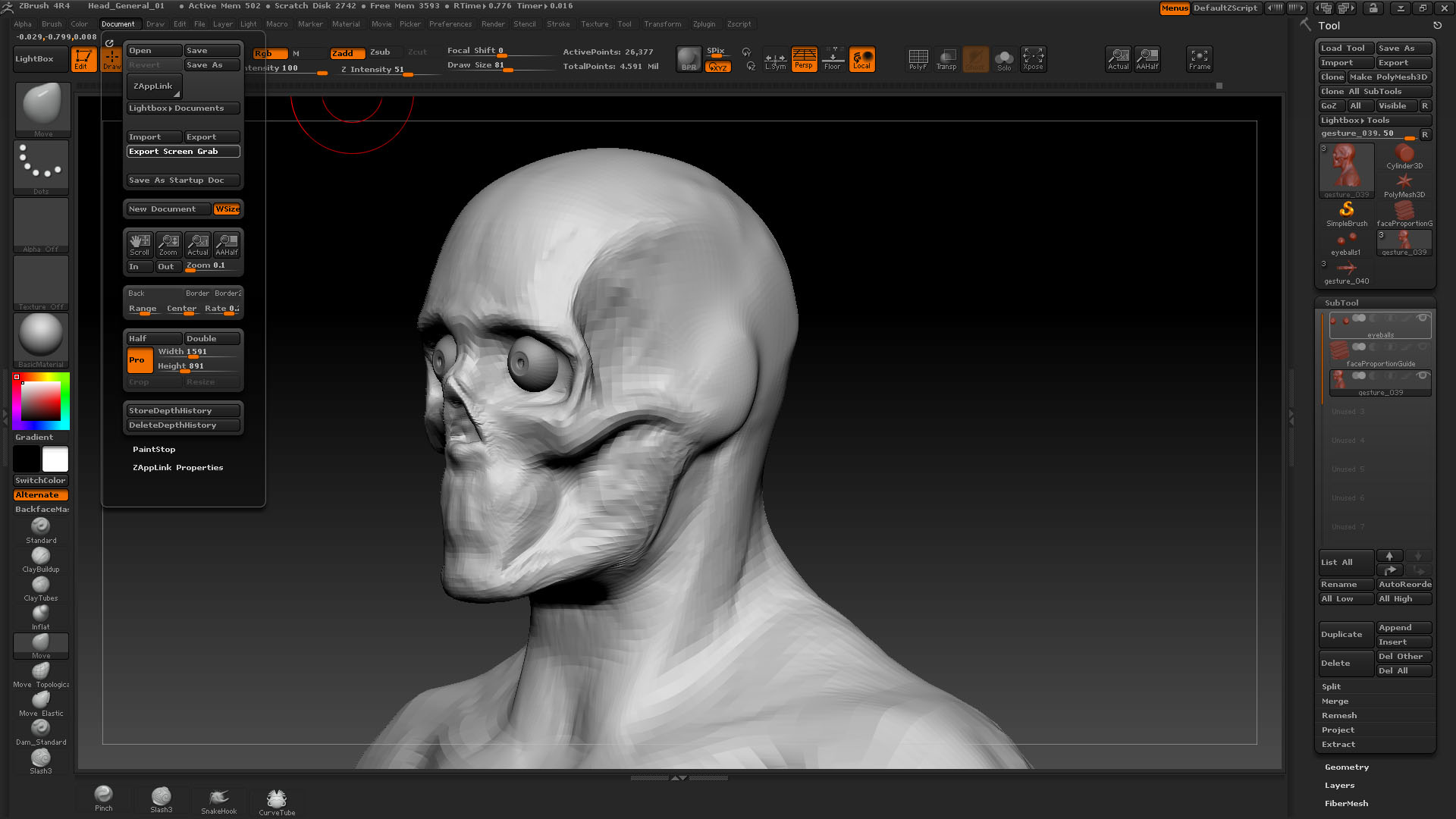Open the Material menu

346,24
